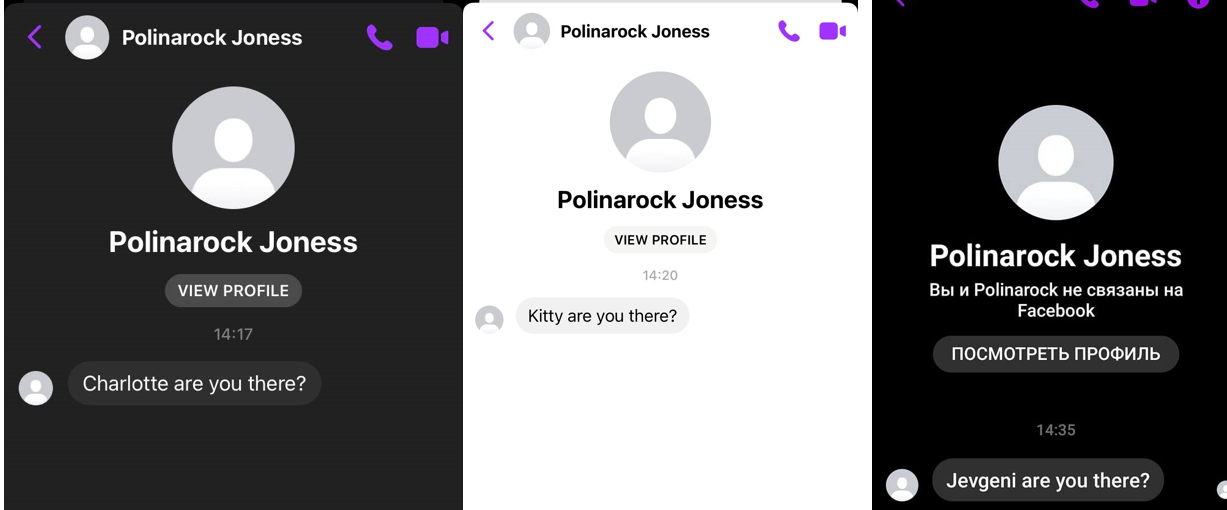Click the "Jevgeni are you there?" message
Image resolution: width=1227 pixels, height=510 pixels.
[1047, 481]
